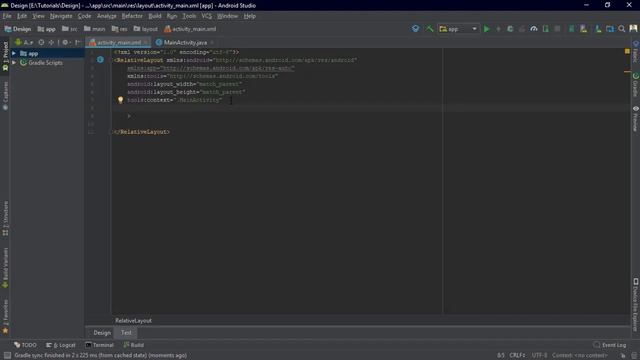Click the res breadcrumb folder
Image resolution: width=640 pixels, height=360 pixels.
[120, 29]
